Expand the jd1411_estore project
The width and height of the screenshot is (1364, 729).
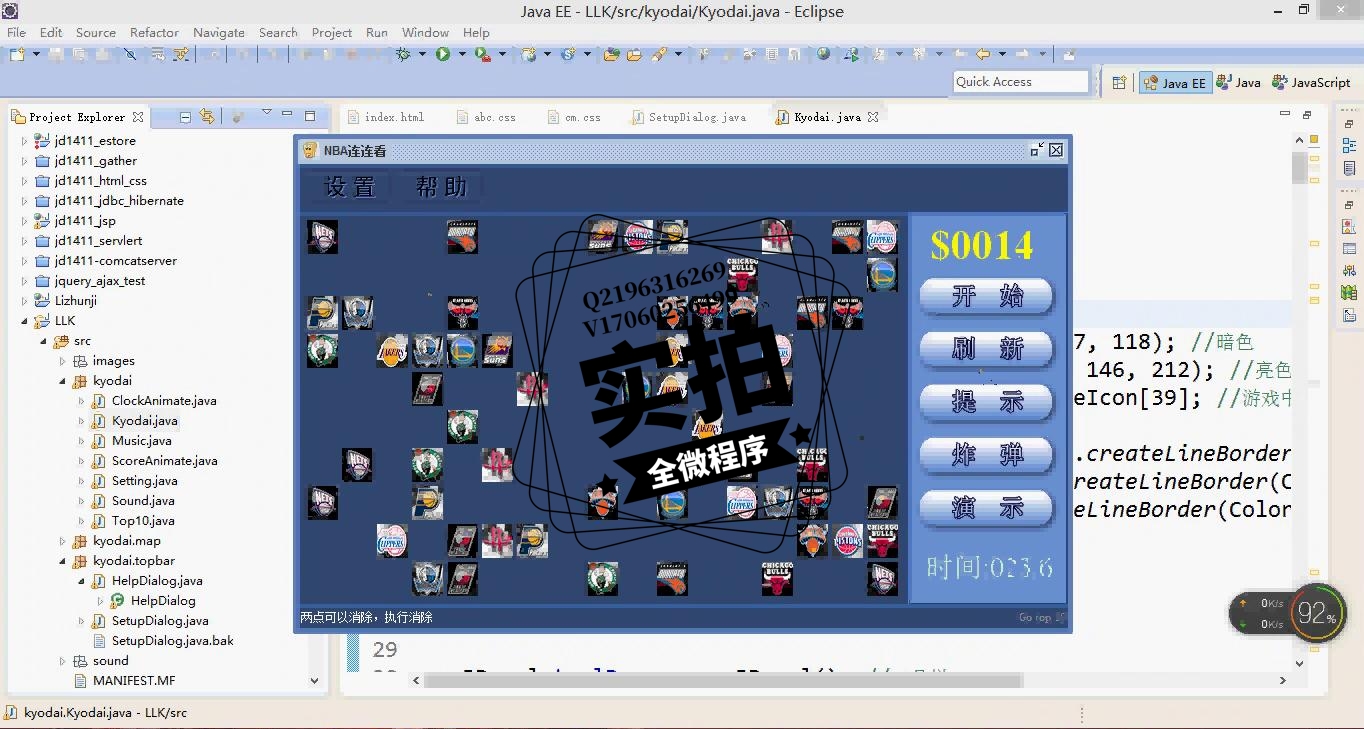pos(25,141)
